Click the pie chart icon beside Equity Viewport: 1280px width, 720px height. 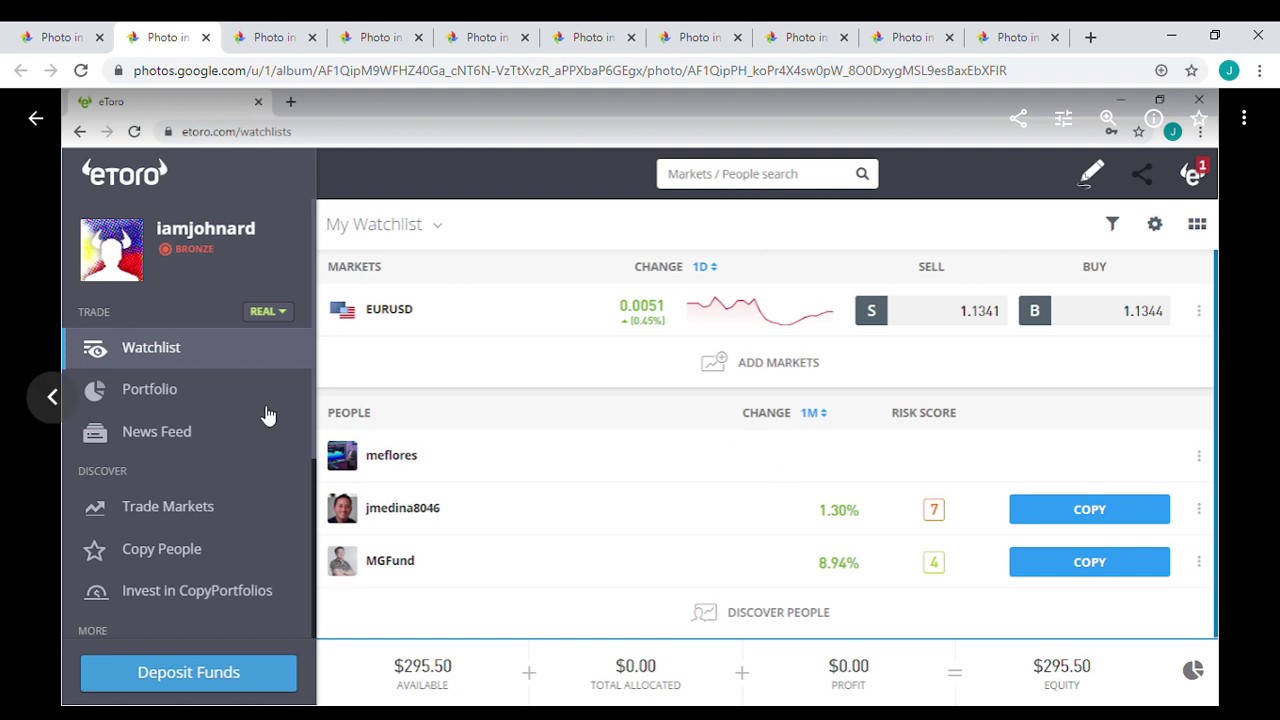(1193, 670)
